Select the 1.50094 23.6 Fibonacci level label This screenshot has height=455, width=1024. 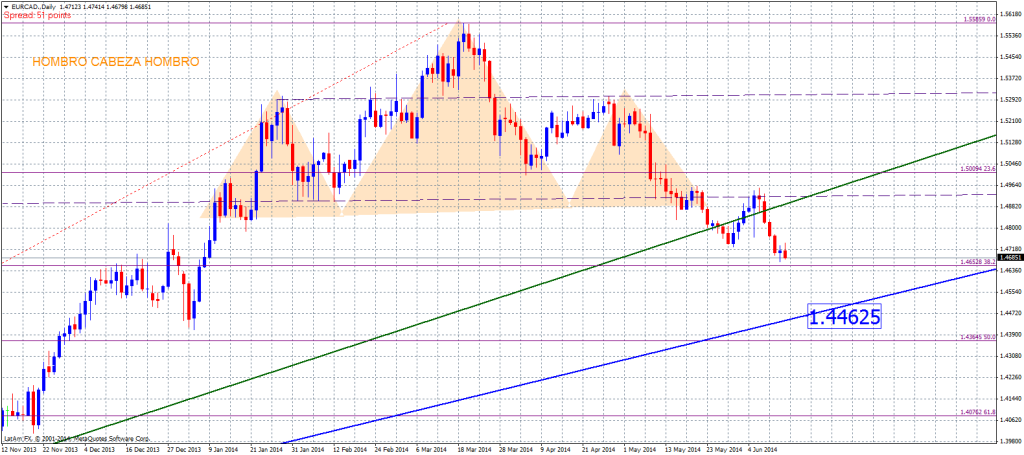[980, 169]
